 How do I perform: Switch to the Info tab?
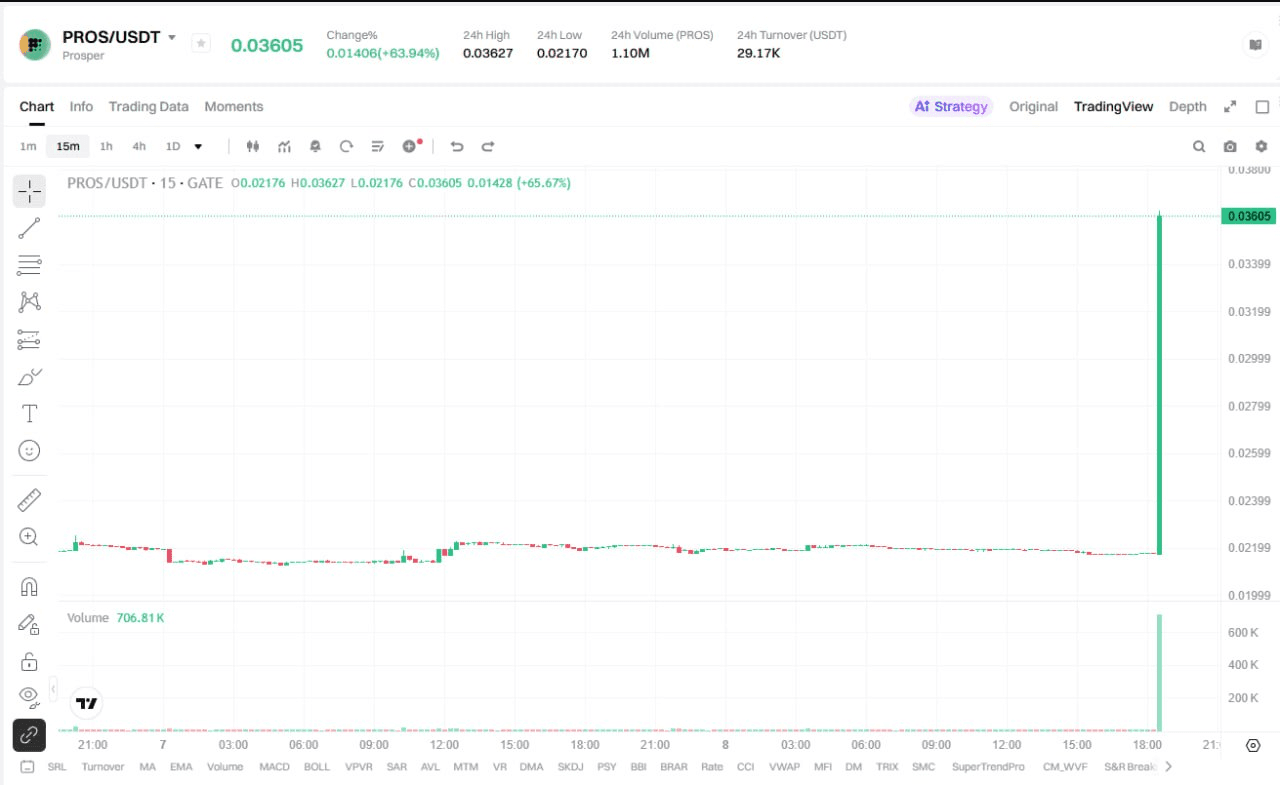[81, 106]
